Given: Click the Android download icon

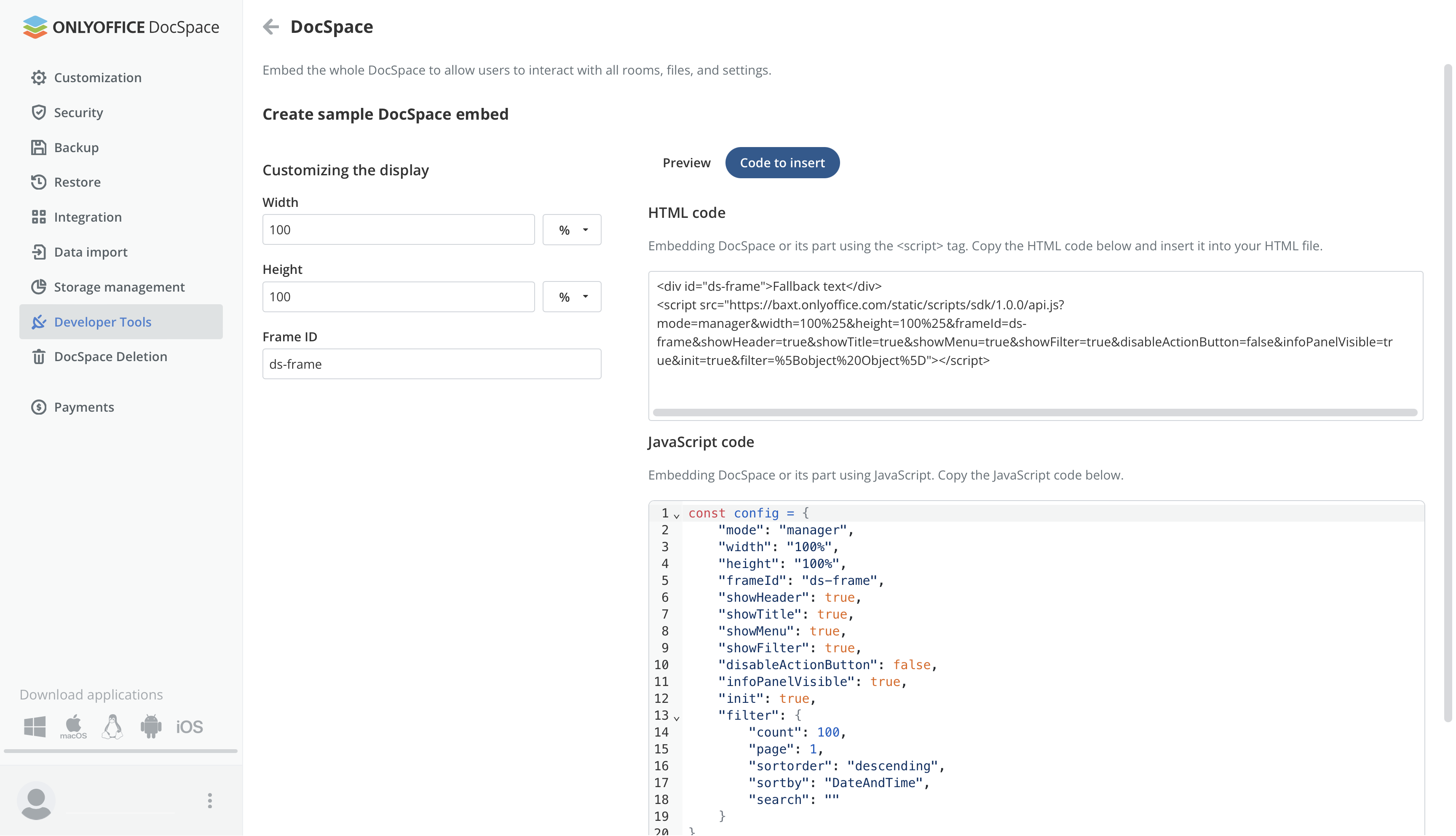Looking at the screenshot, I should pos(151,727).
